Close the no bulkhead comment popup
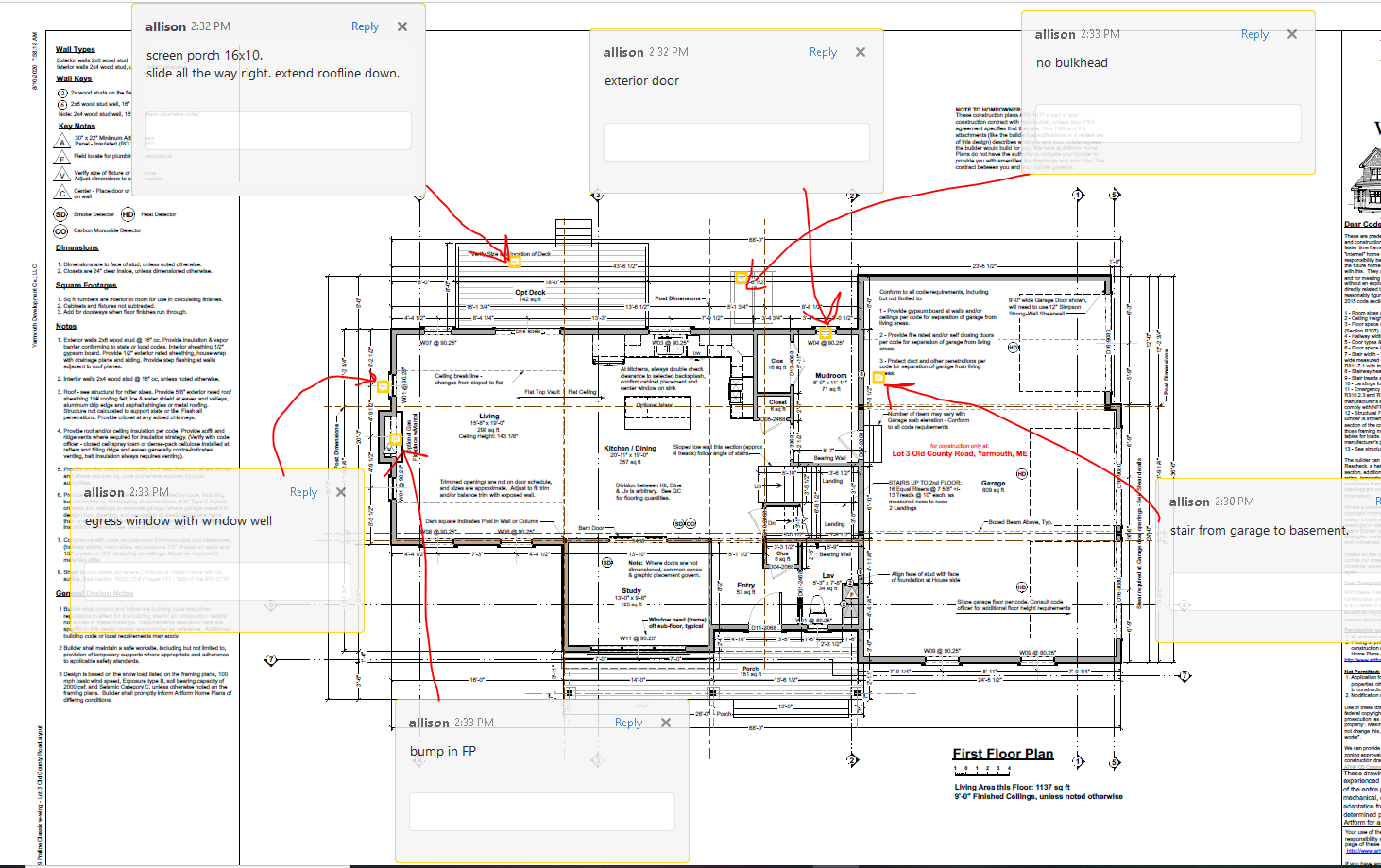Viewport: 1381px width, 868px height. pos(1292,34)
